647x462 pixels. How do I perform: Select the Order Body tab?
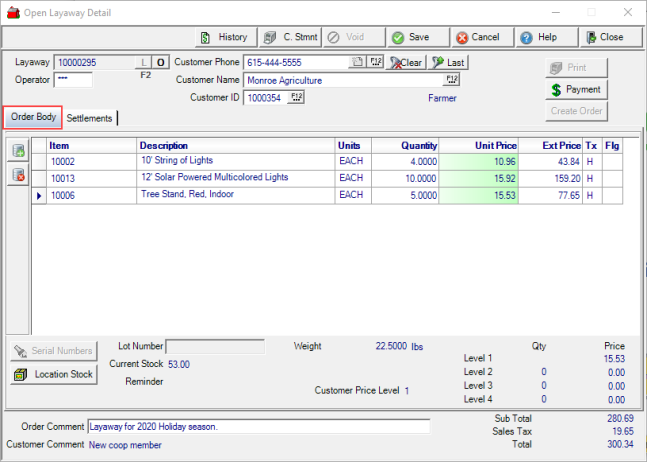point(33,117)
